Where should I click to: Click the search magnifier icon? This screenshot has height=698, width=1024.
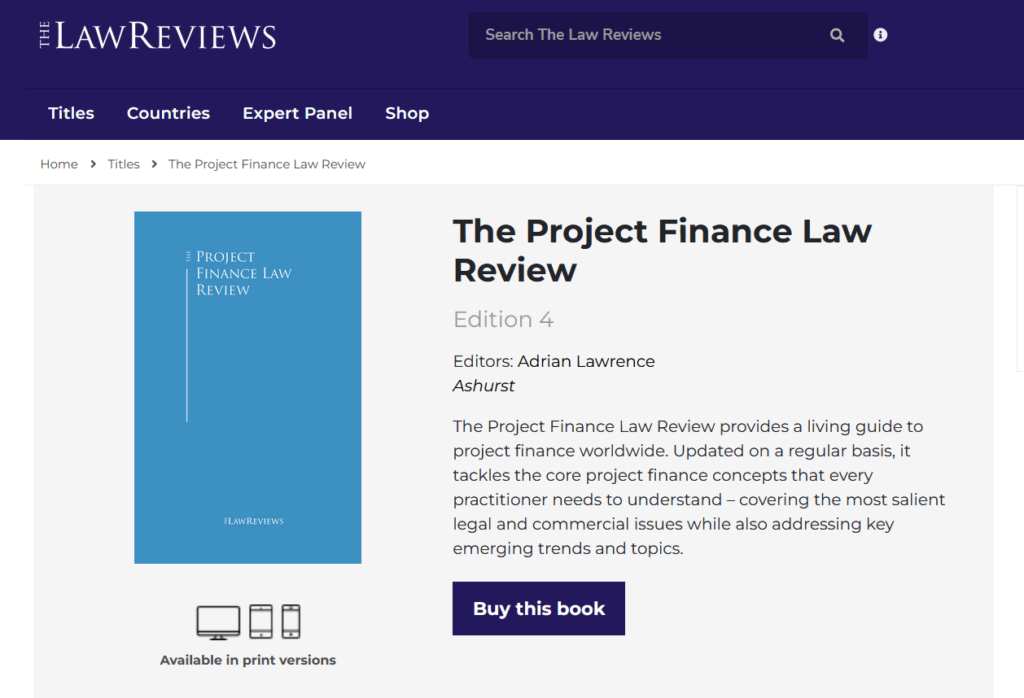[x=837, y=35]
